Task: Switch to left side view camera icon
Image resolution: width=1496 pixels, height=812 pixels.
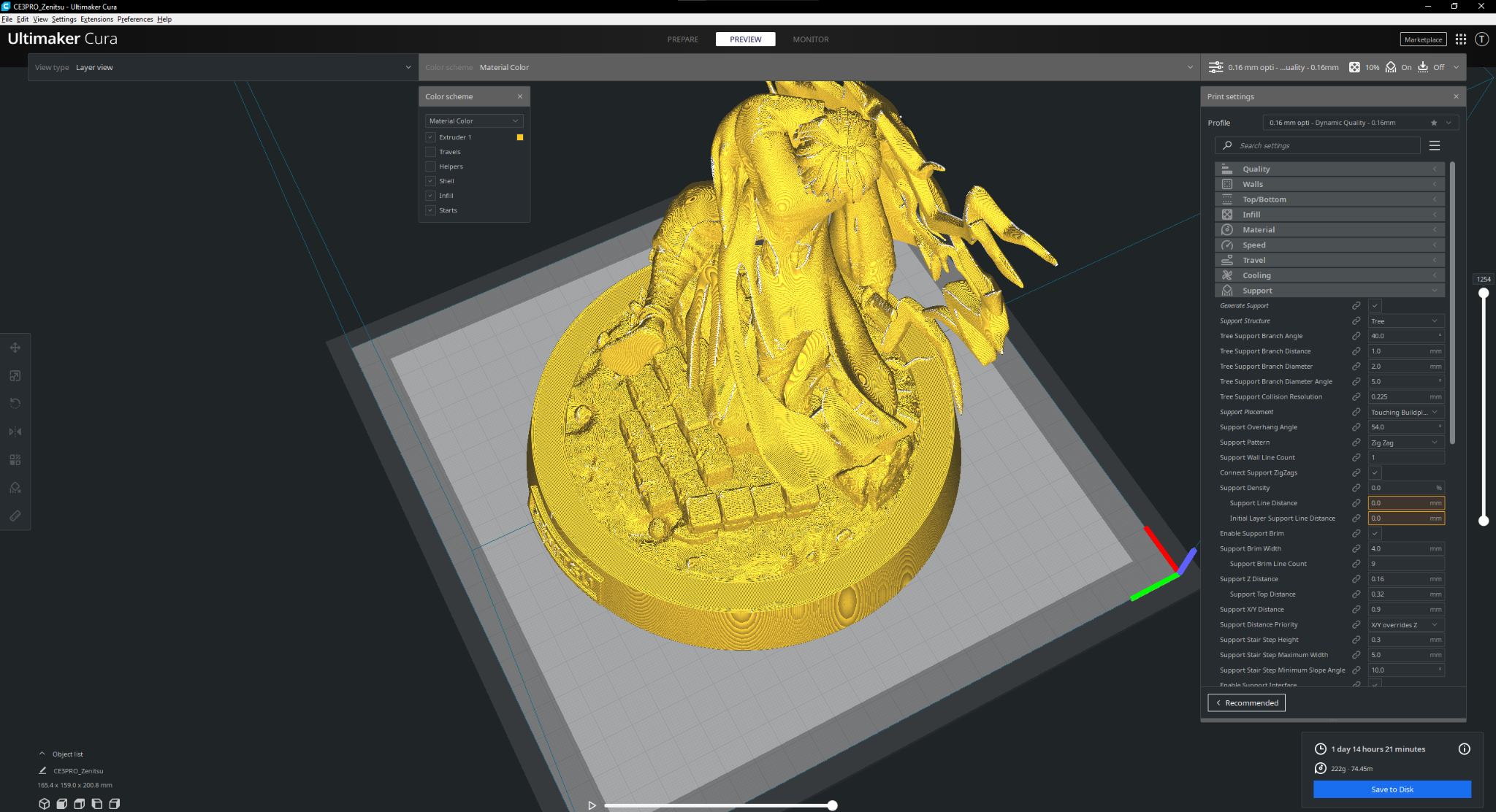Action: point(97,803)
